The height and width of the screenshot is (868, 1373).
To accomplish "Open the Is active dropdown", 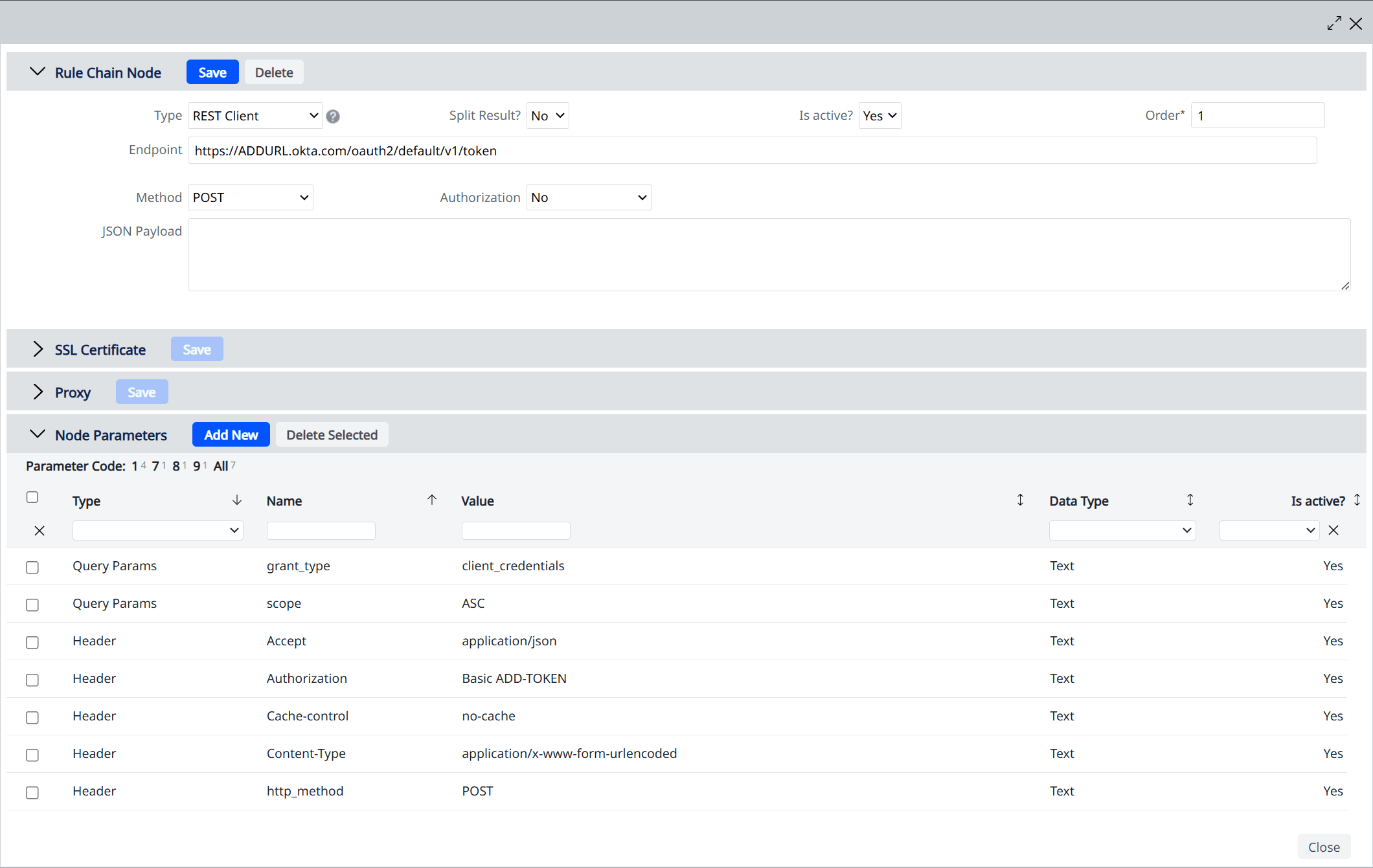I will click(879, 116).
